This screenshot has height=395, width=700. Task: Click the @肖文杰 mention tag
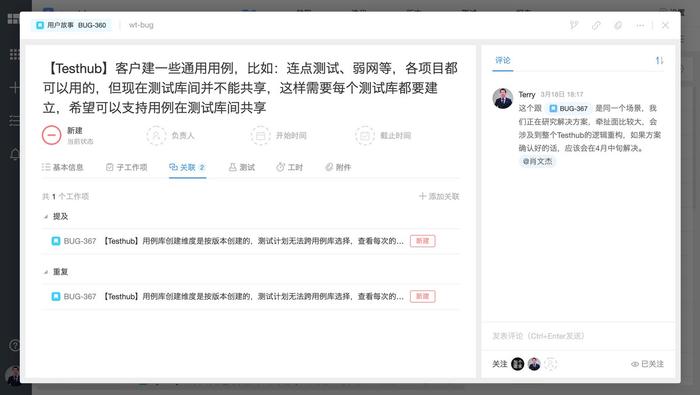[x=538, y=161]
